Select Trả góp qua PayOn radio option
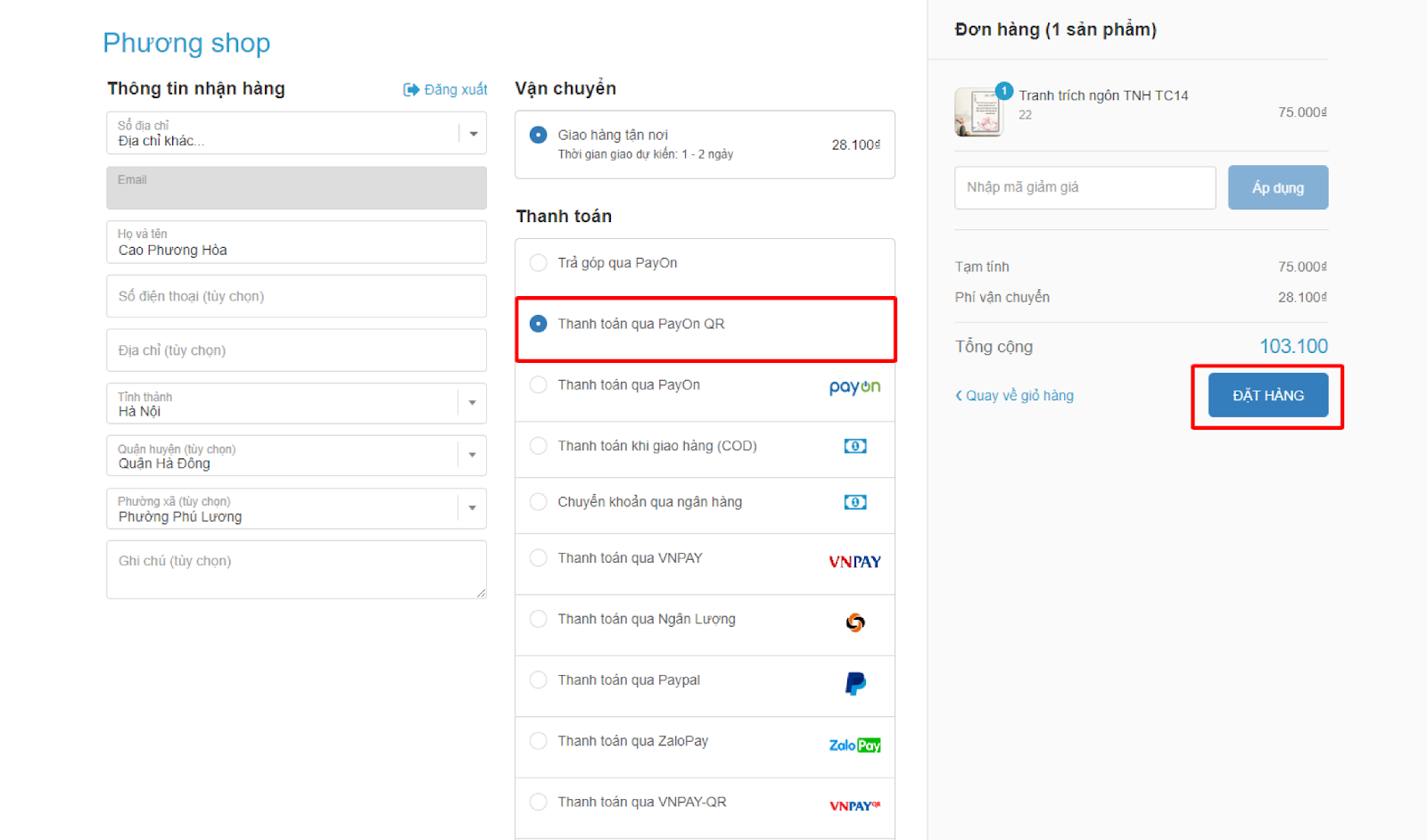The image size is (1427, 840). point(539,263)
